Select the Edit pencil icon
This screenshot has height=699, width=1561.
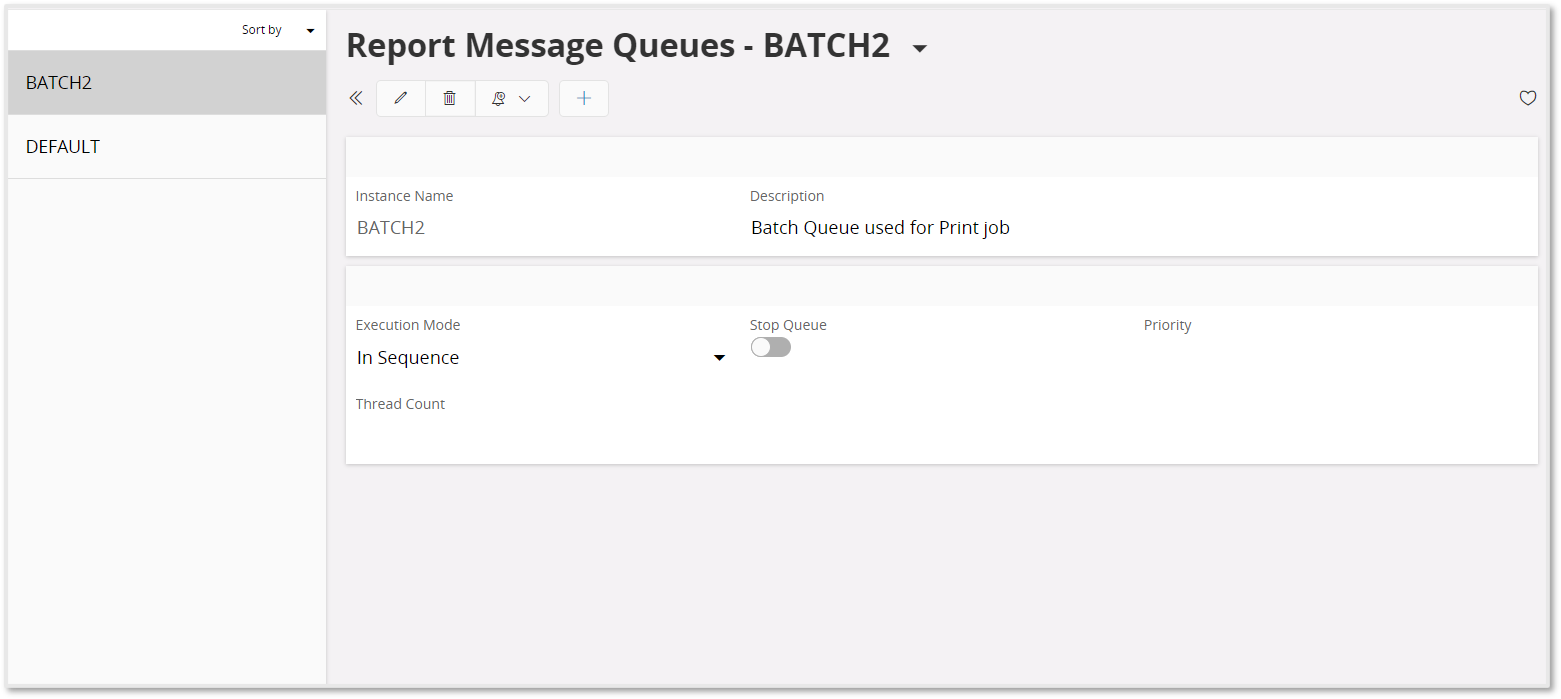(400, 98)
